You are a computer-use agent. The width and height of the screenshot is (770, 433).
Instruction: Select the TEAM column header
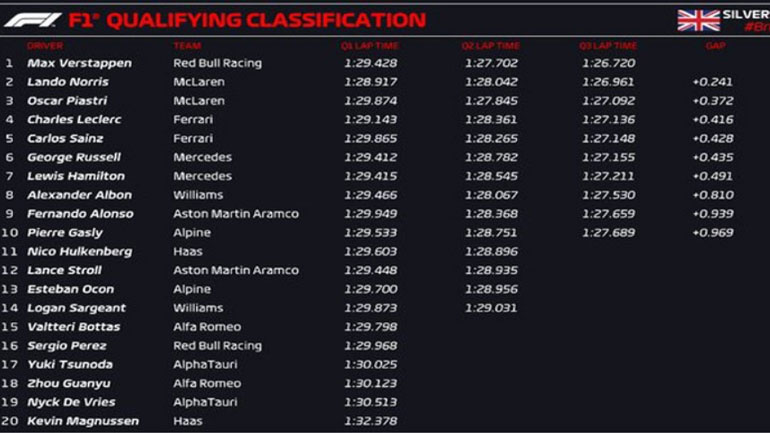[x=187, y=46]
